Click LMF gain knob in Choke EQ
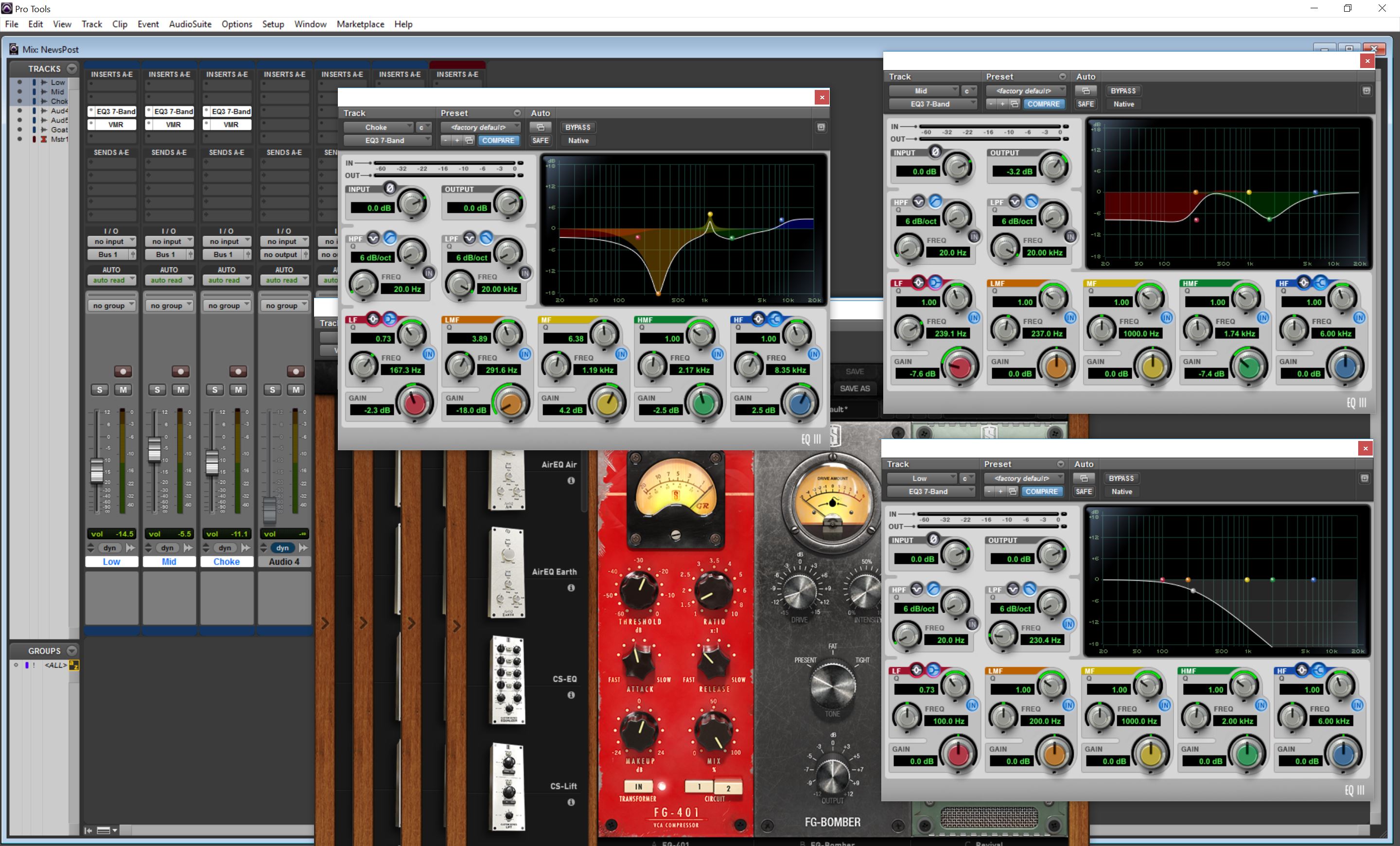 click(x=510, y=404)
